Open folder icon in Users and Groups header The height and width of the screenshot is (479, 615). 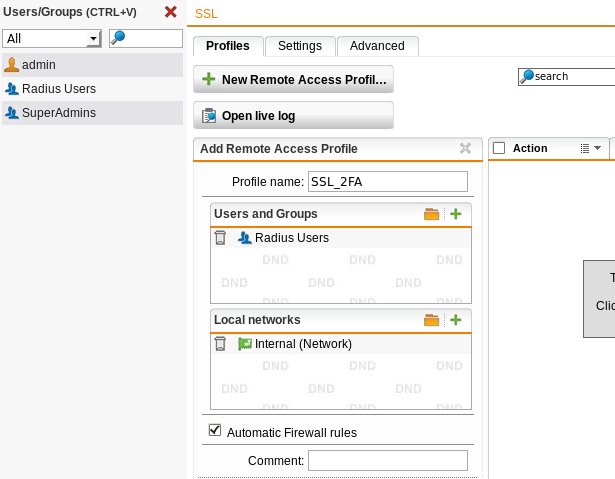(x=431, y=214)
